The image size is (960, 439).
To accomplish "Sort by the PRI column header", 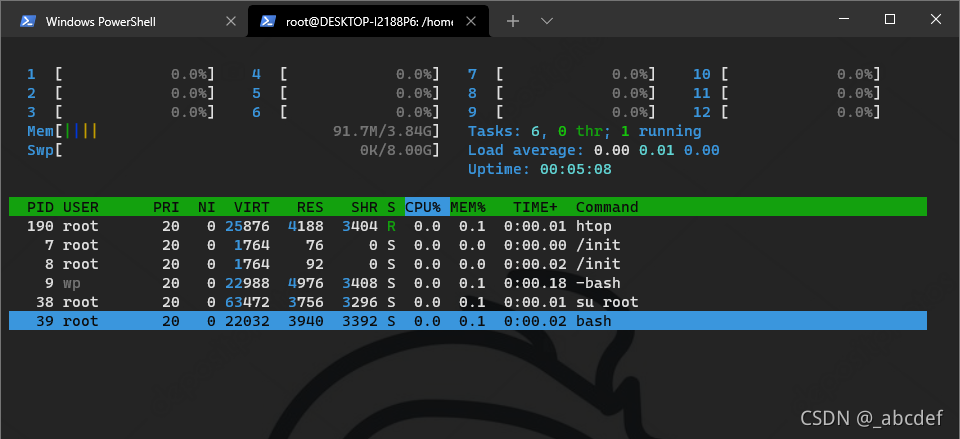I will click(x=167, y=207).
